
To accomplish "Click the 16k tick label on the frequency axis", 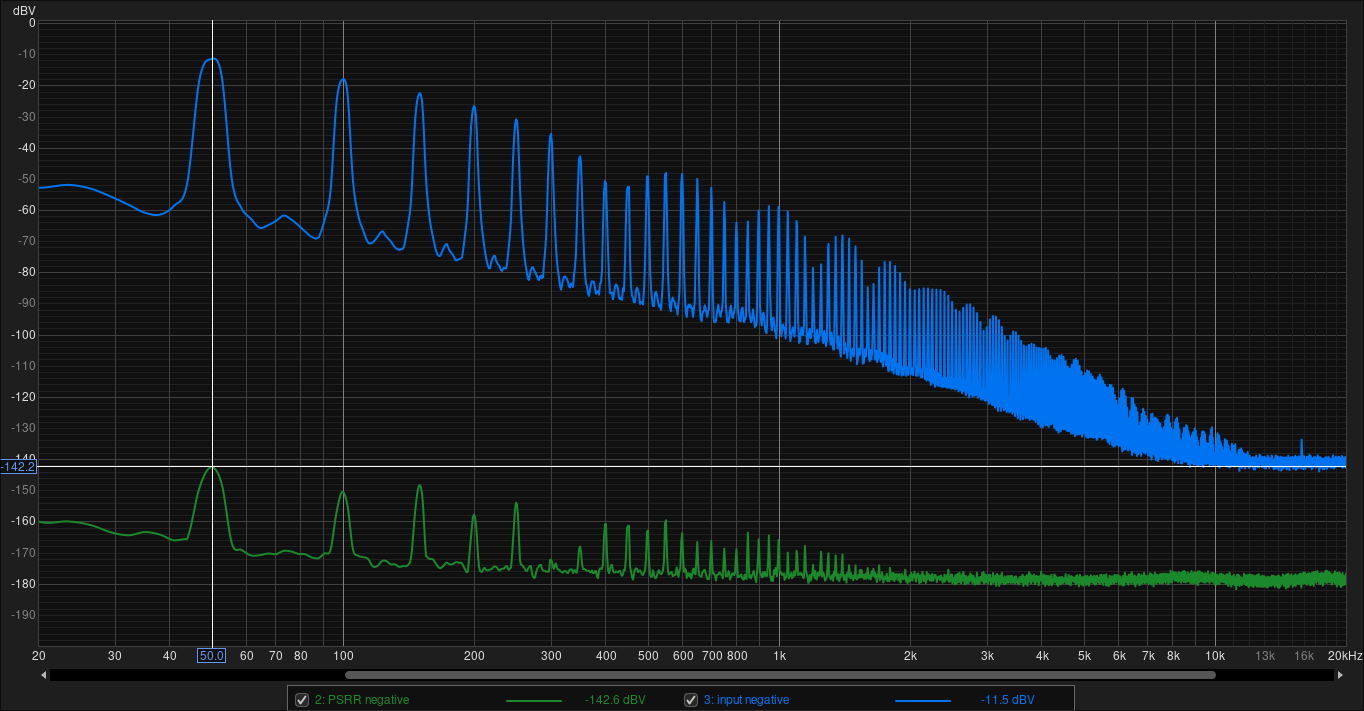I will click(x=1304, y=656).
